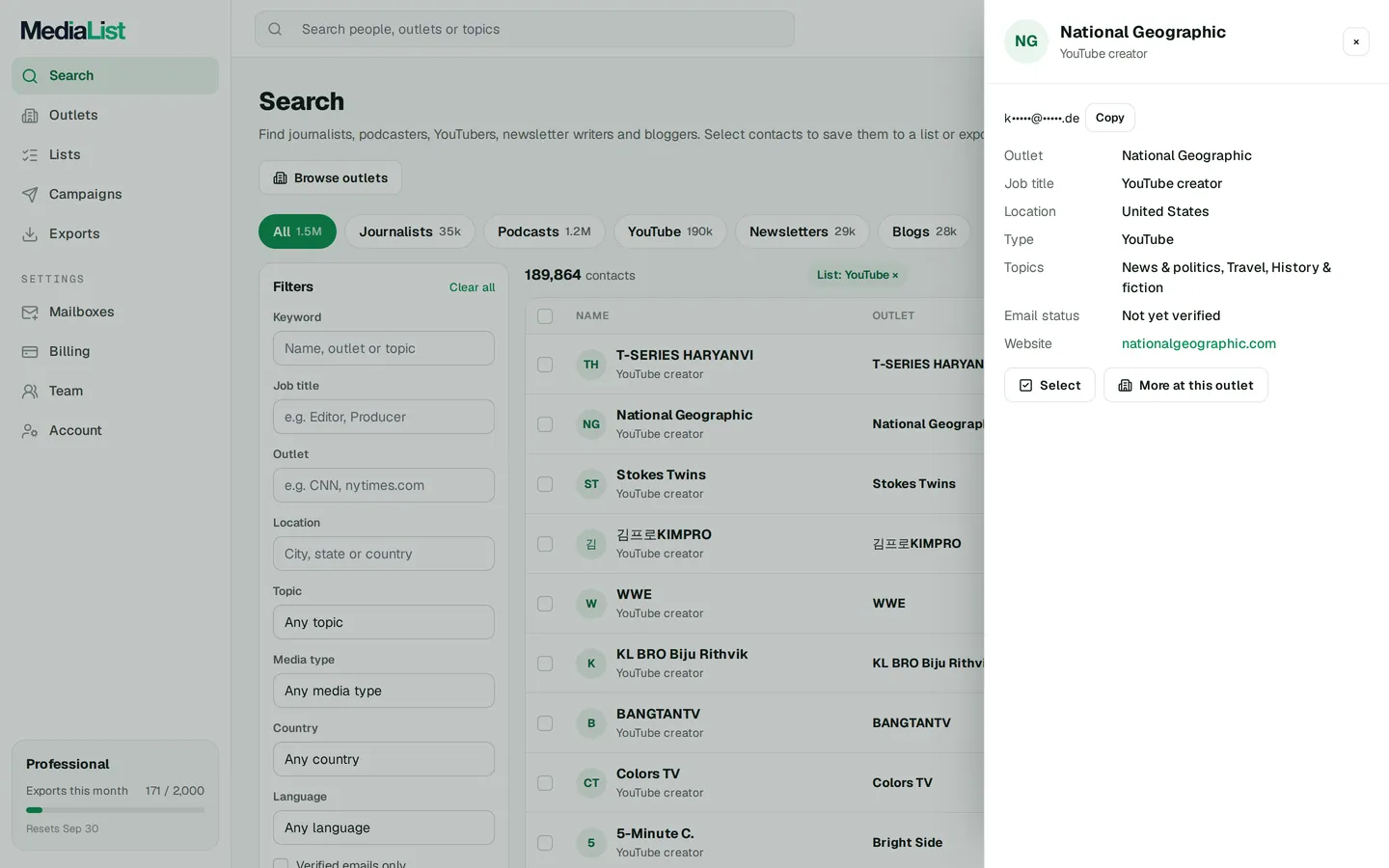Open nationalgeographic.com website link
The height and width of the screenshot is (868, 1389).
(1199, 343)
